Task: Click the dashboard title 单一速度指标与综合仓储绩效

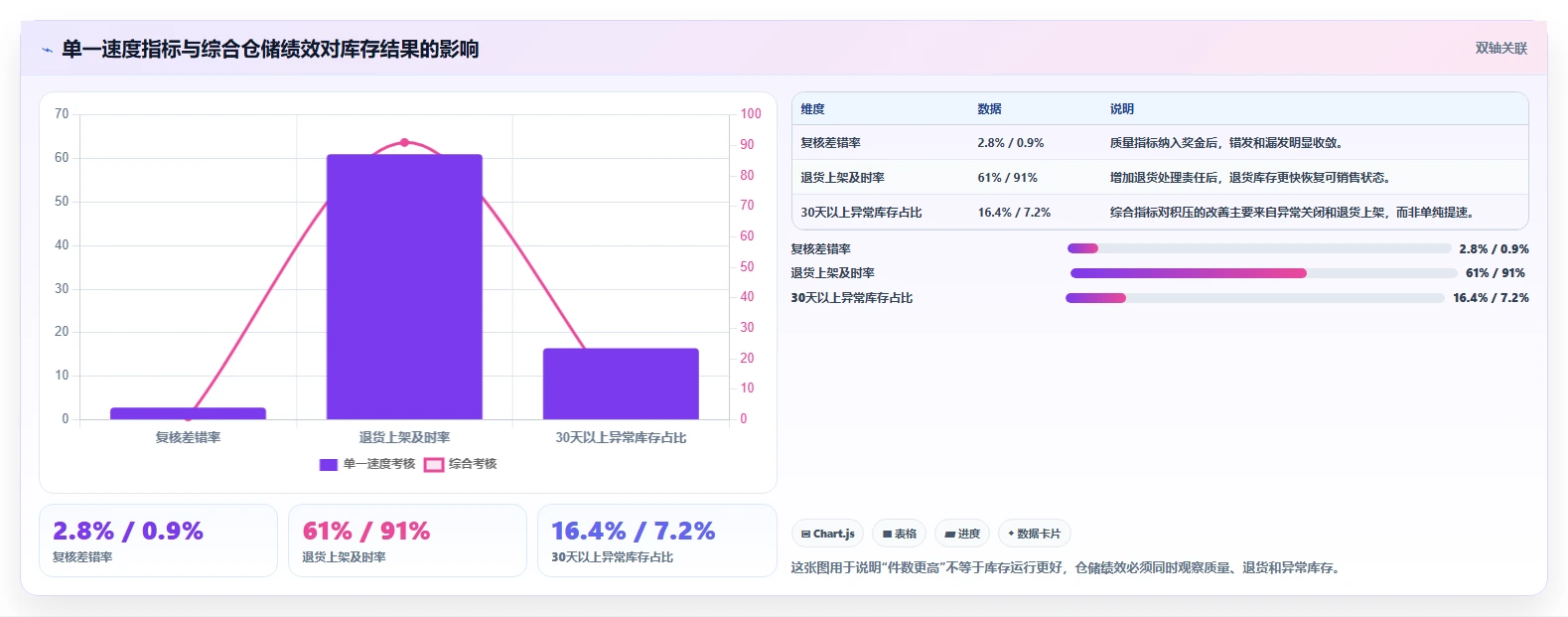Action: 270,49
